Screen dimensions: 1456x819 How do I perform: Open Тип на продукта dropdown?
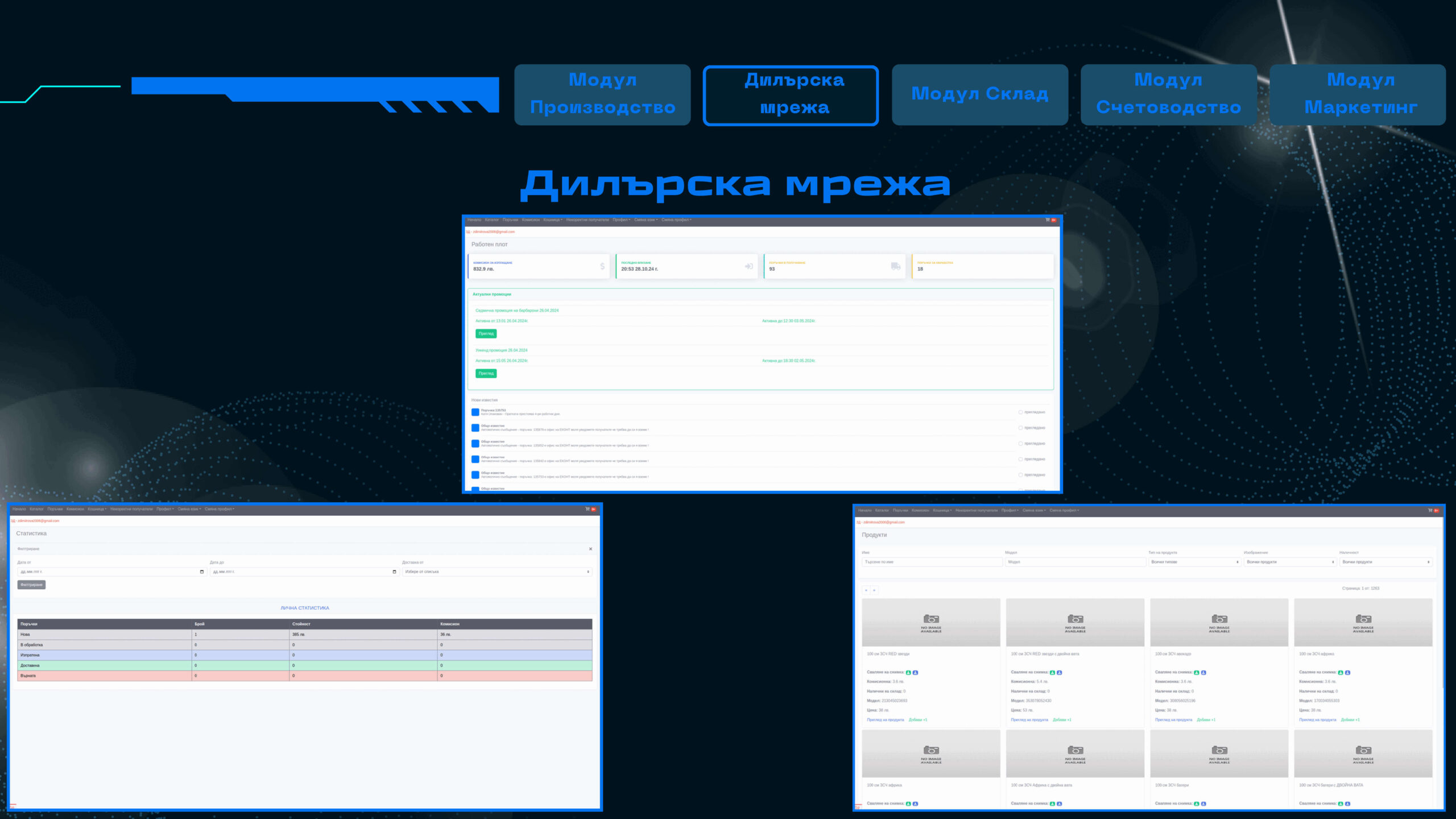(x=1194, y=562)
